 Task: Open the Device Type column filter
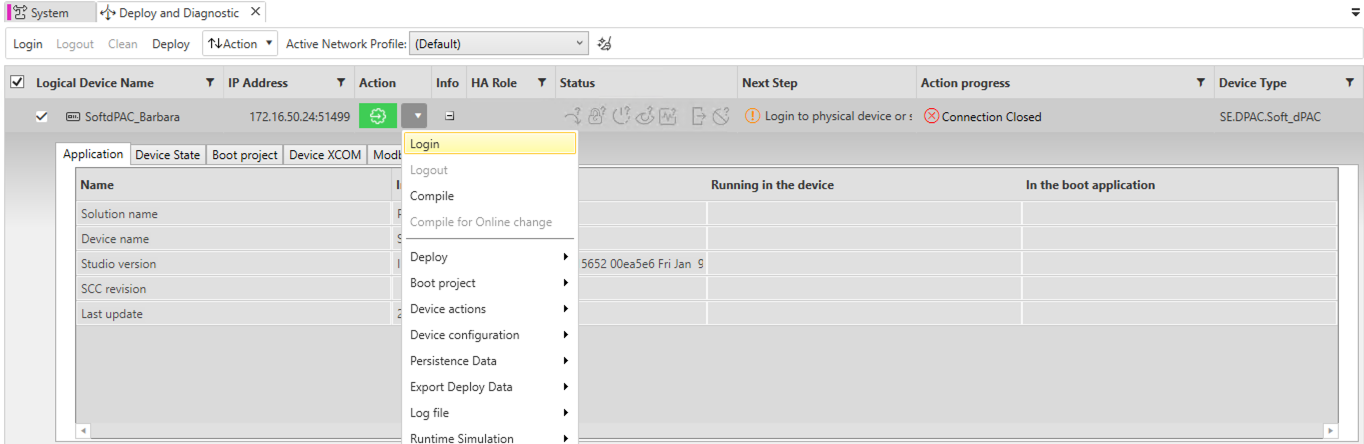(x=1349, y=82)
